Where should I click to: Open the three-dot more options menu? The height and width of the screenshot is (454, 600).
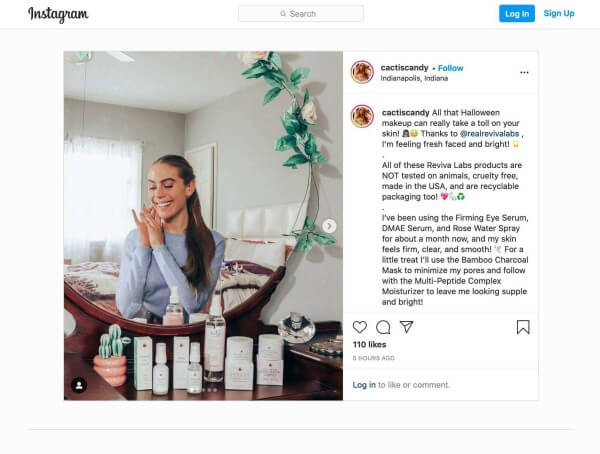click(x=524, y=72)
